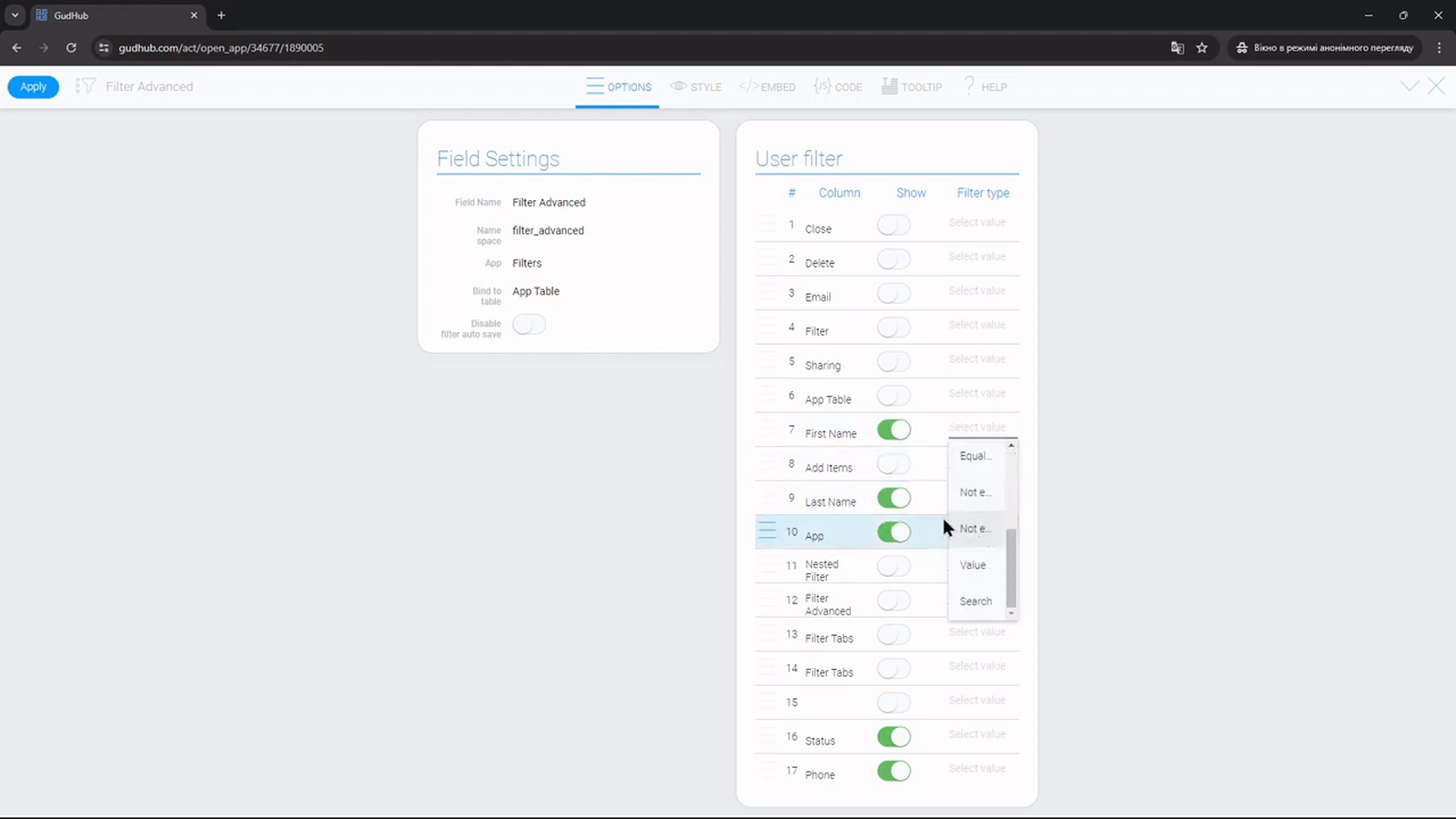This screenshot has height=819, width=1456.
Task: Open the App field showing Filters
Action: (527, 263)
